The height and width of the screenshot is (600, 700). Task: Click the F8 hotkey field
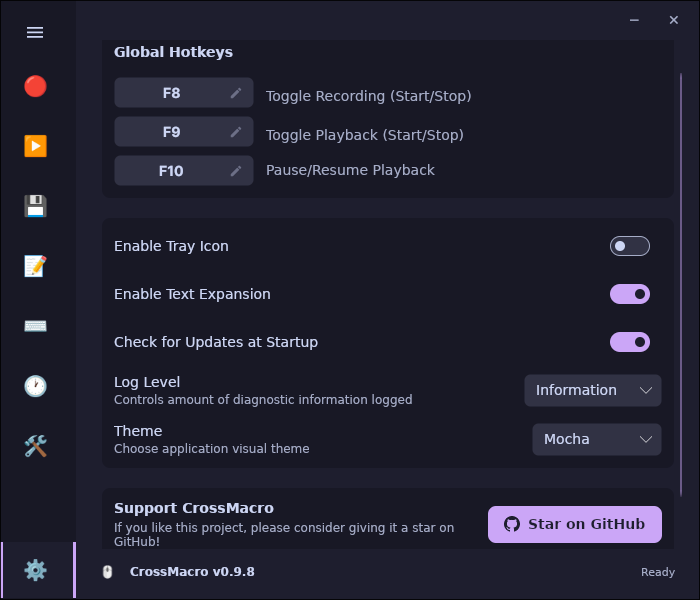click(183, 93)
